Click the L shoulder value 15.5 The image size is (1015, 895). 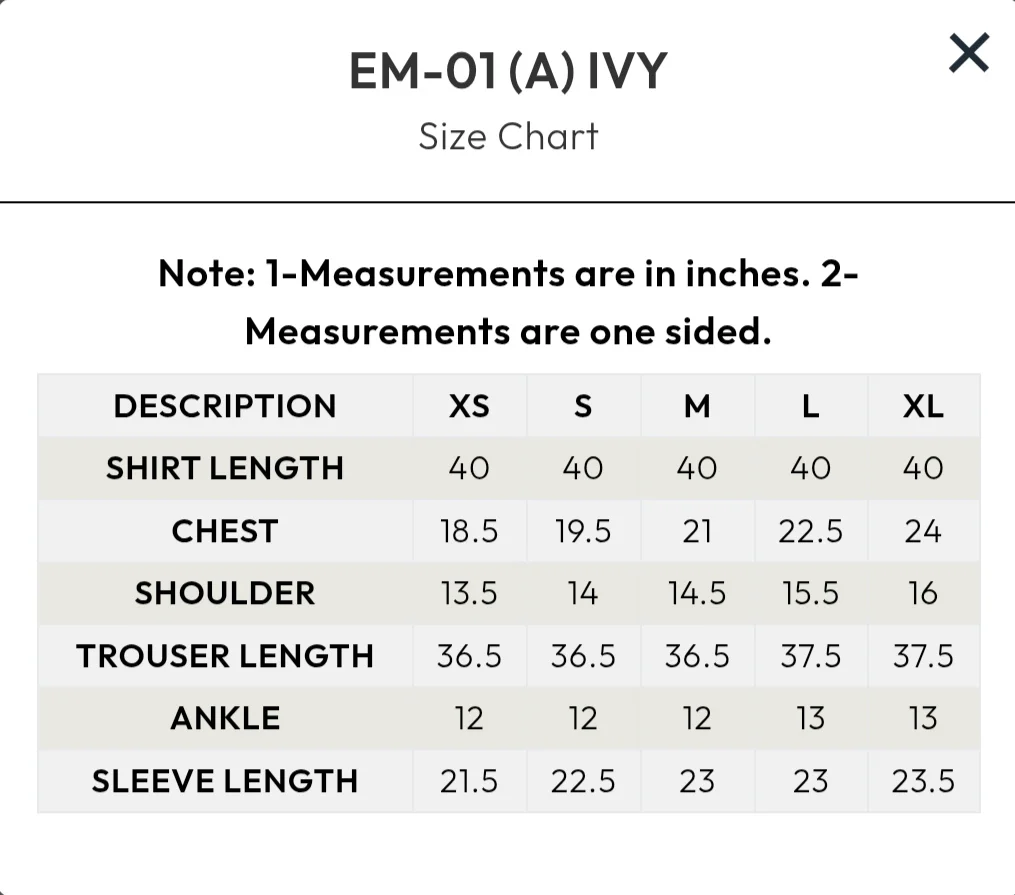point(810,593)
